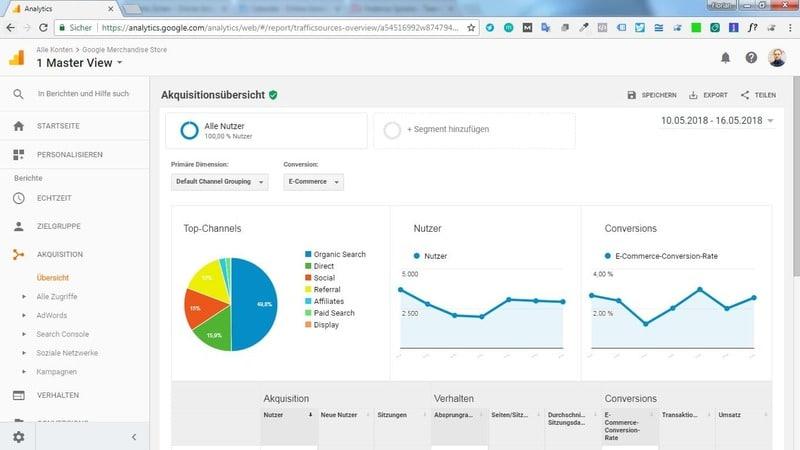This screenshot has height=450, width=800.
Task: Click the Startseite home icon
Action: [18, 126]
